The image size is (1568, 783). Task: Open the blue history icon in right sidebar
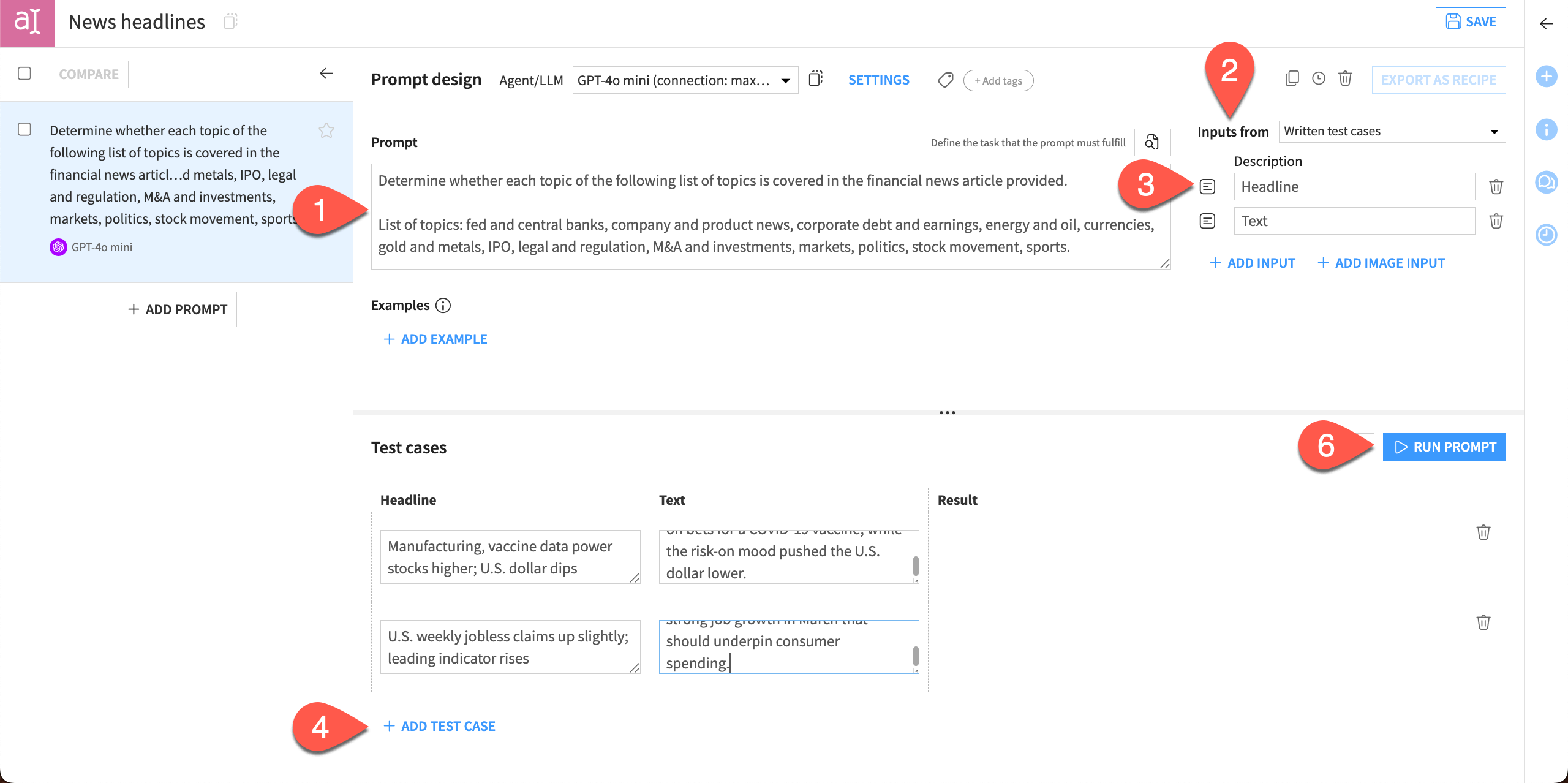[x=1547, y=235]
